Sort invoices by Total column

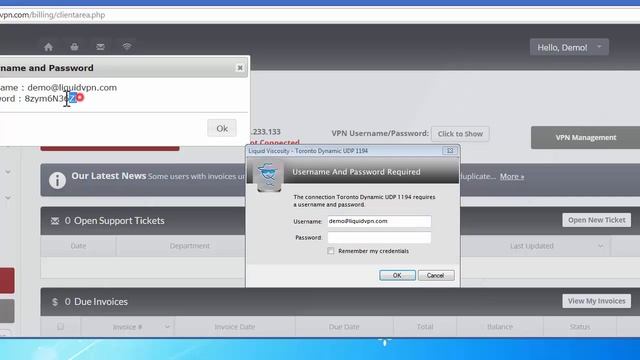click(425, 327)
